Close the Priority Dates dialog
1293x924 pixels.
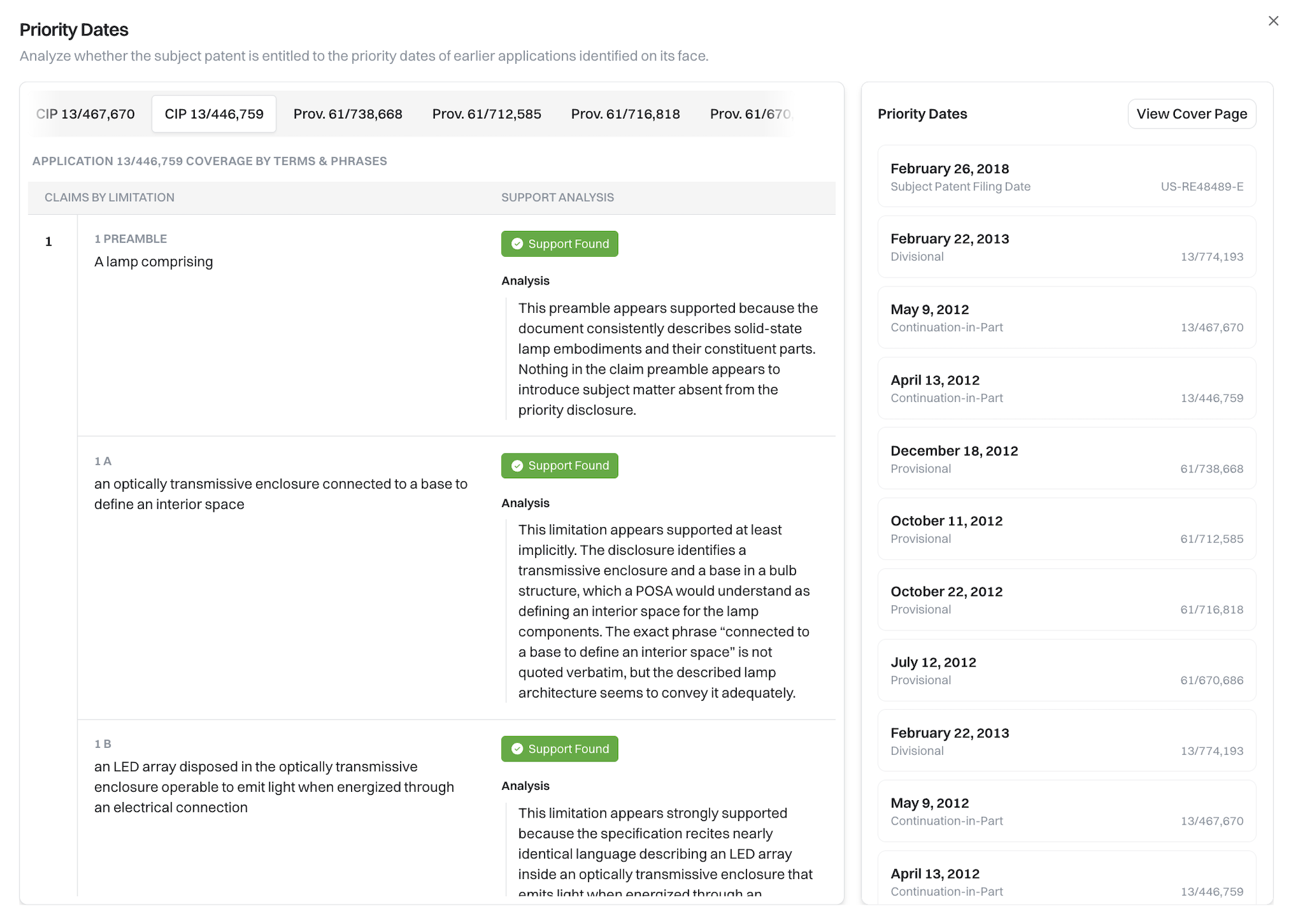pyautogui.click(x=1272, y=21)
